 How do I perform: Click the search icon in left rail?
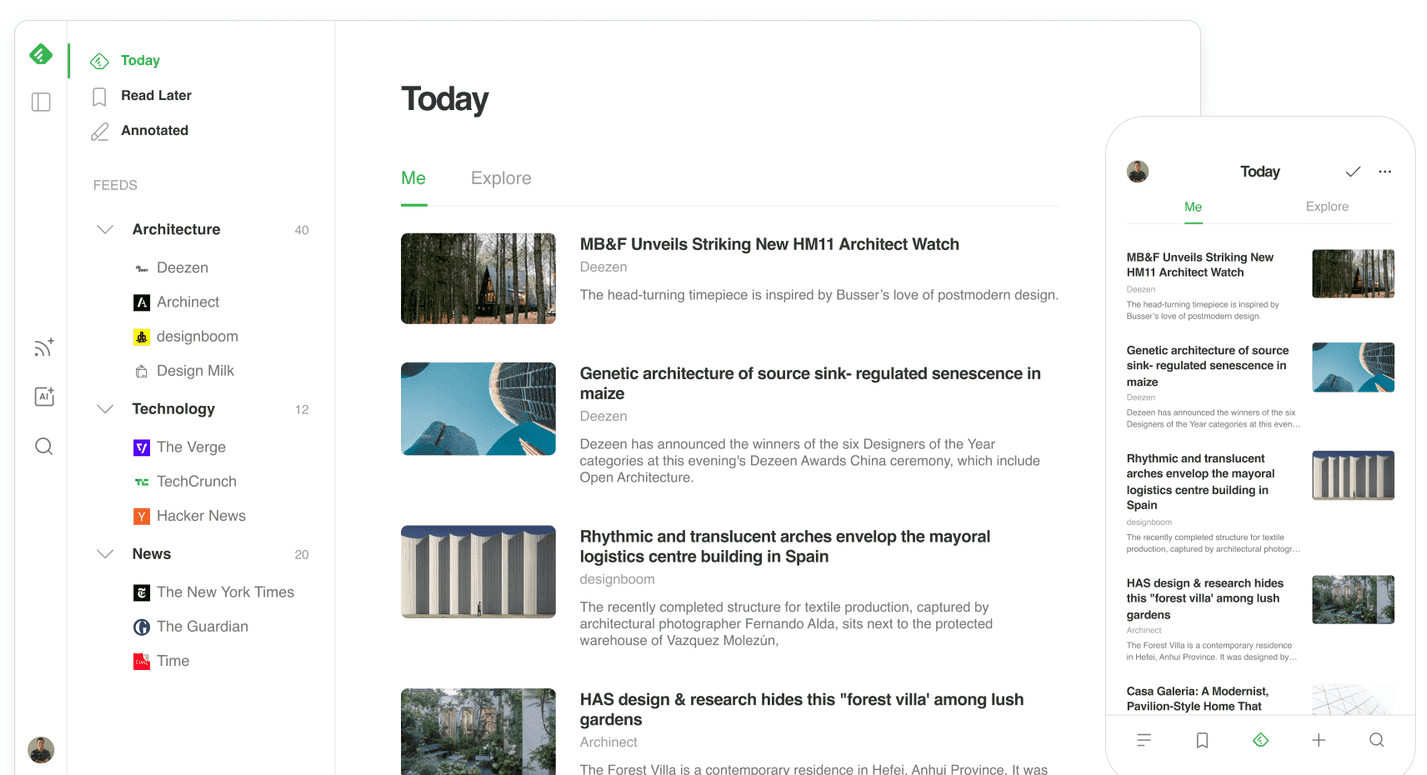coord(43,446)
